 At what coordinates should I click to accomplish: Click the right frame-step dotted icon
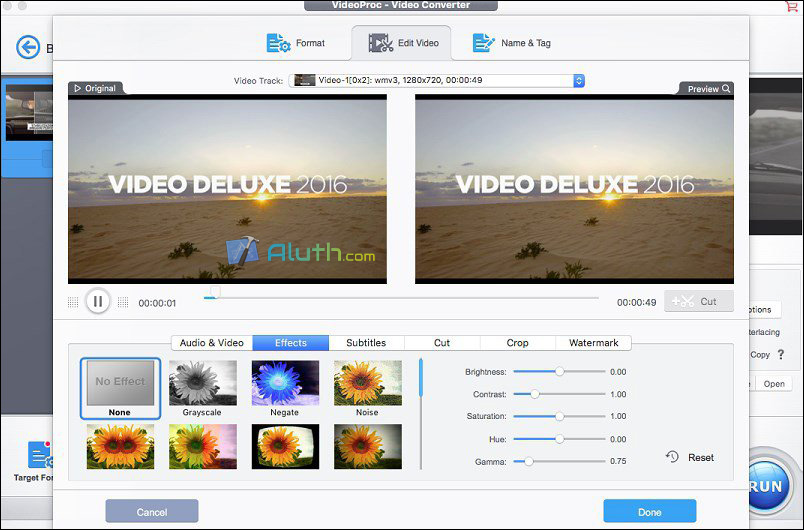click(123, 302)
